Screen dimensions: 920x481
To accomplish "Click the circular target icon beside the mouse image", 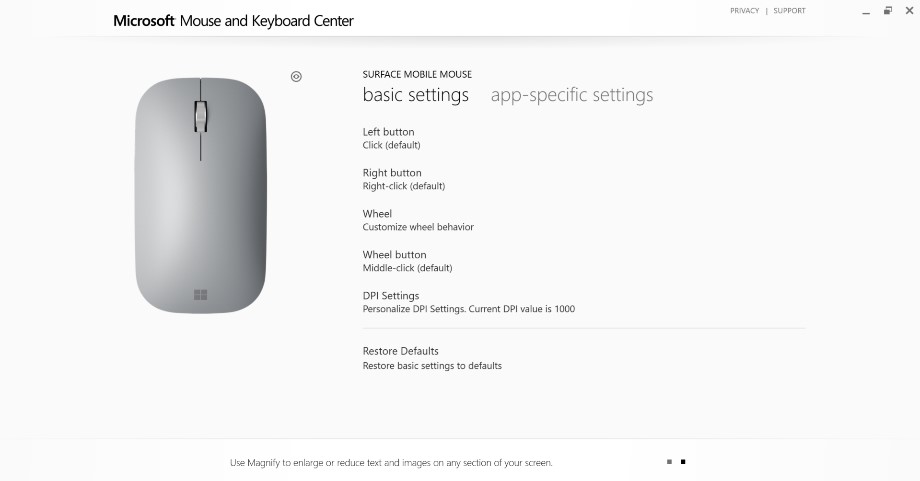I will (x=296, y=76).
